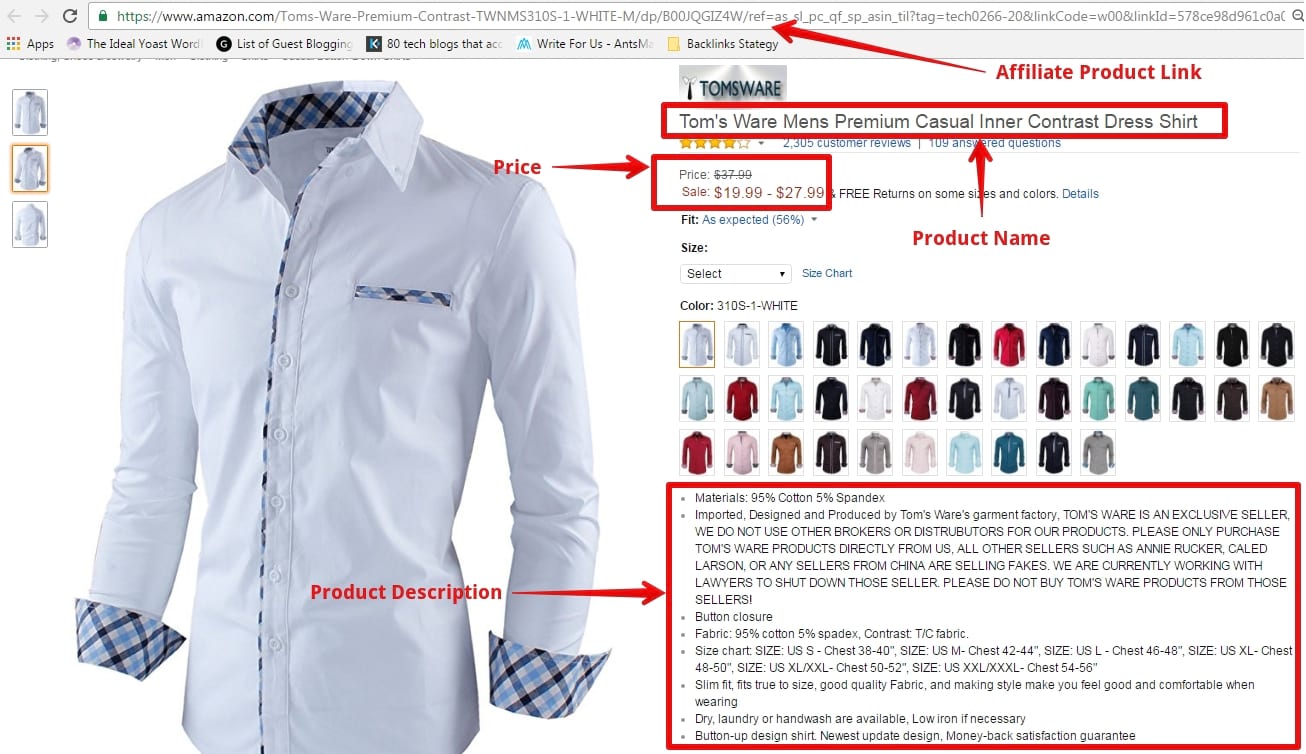Select the first product thumbnail image
The width and height of the screenshot is (1306, 754).
click(x=30, y=112)
